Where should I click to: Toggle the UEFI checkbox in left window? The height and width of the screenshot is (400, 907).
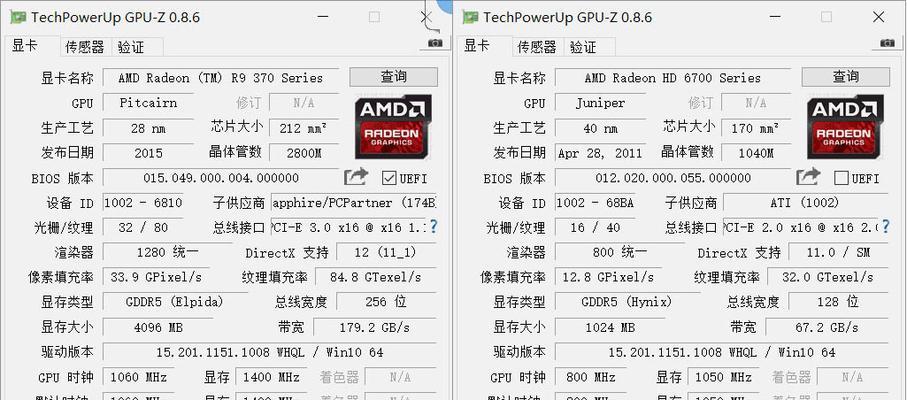tap(389, 178)
